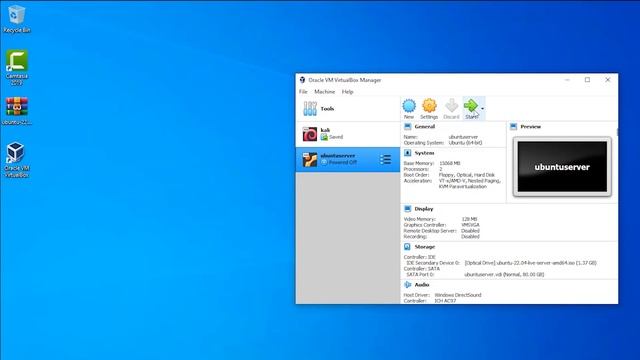Click the General section icon
Viewport: 640px width, 360px height.
tap(407, 127)
